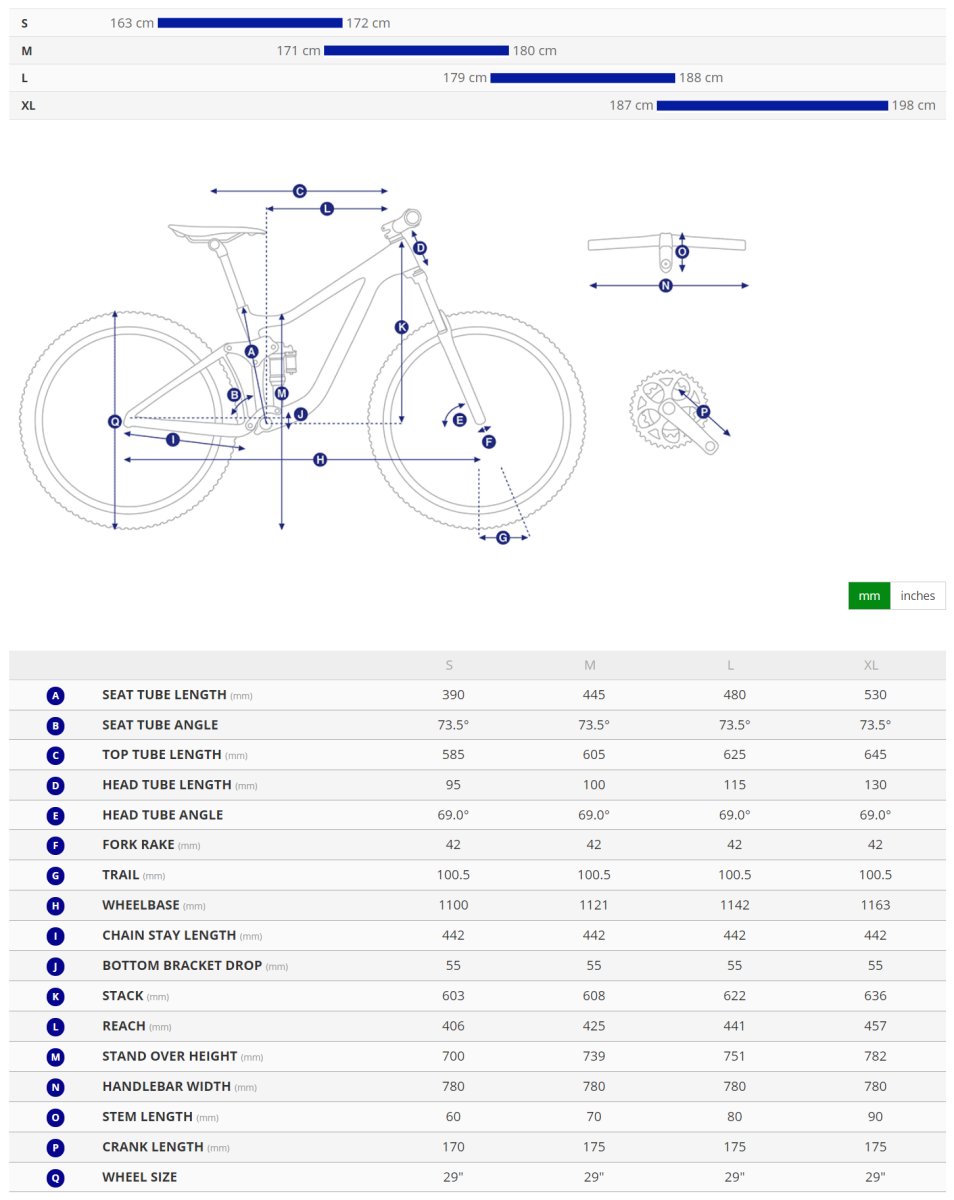The height and width of the screenshot is (1200, 954).
Task: Click the K marker beside Stack
Action: tap(56, 996)
